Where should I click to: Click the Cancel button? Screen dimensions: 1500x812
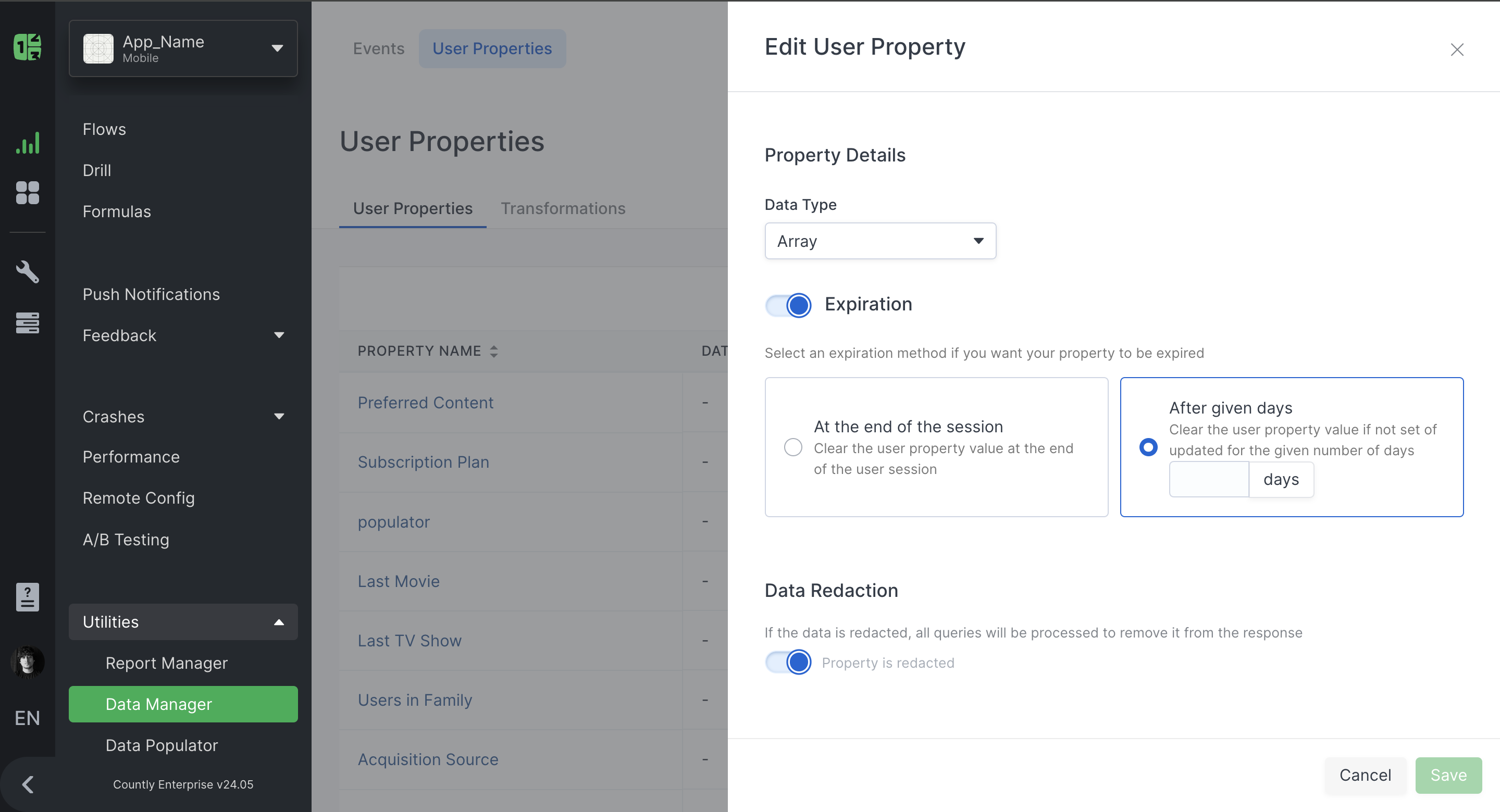[1366, 776]
